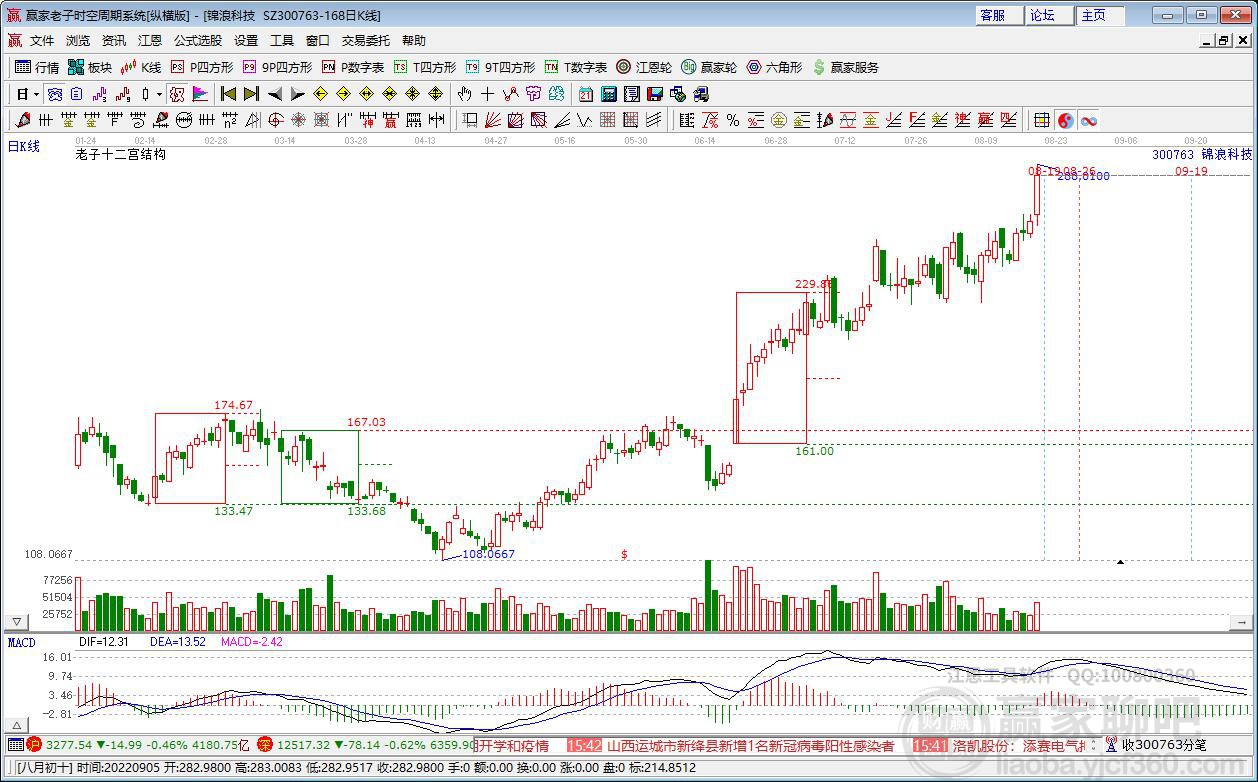Open the 六角形 hexagon tool
Viewport: 1258px width, 782px height.
pos(774,67)
